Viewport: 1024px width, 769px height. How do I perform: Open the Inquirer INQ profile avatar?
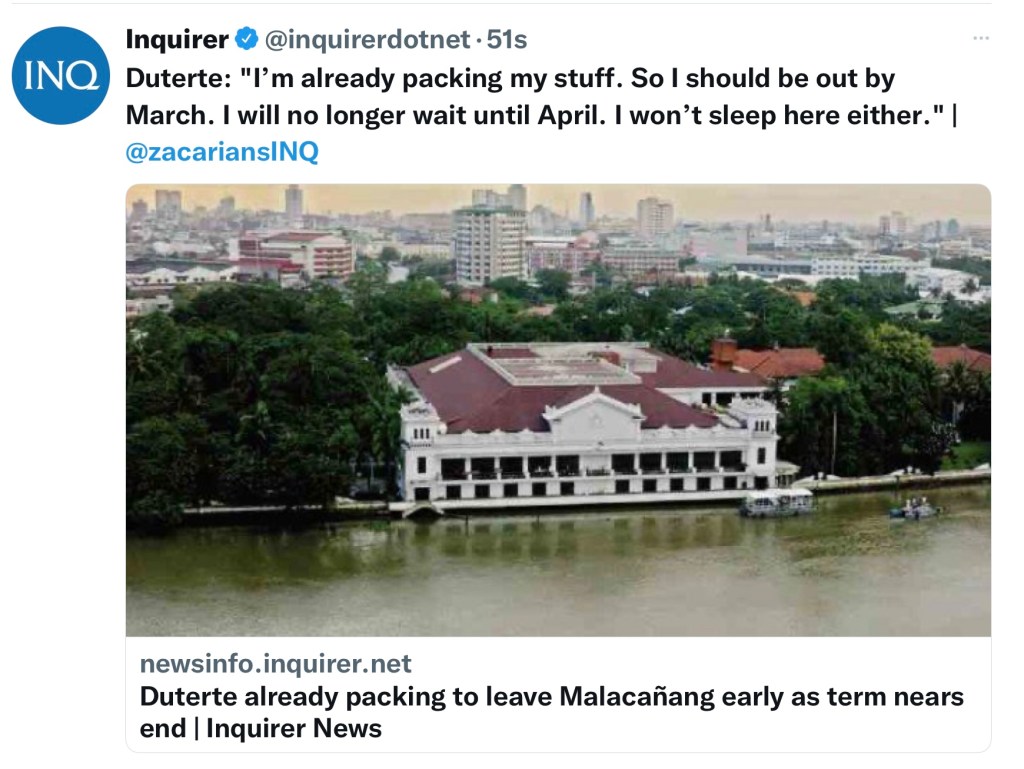coord(61,76)
